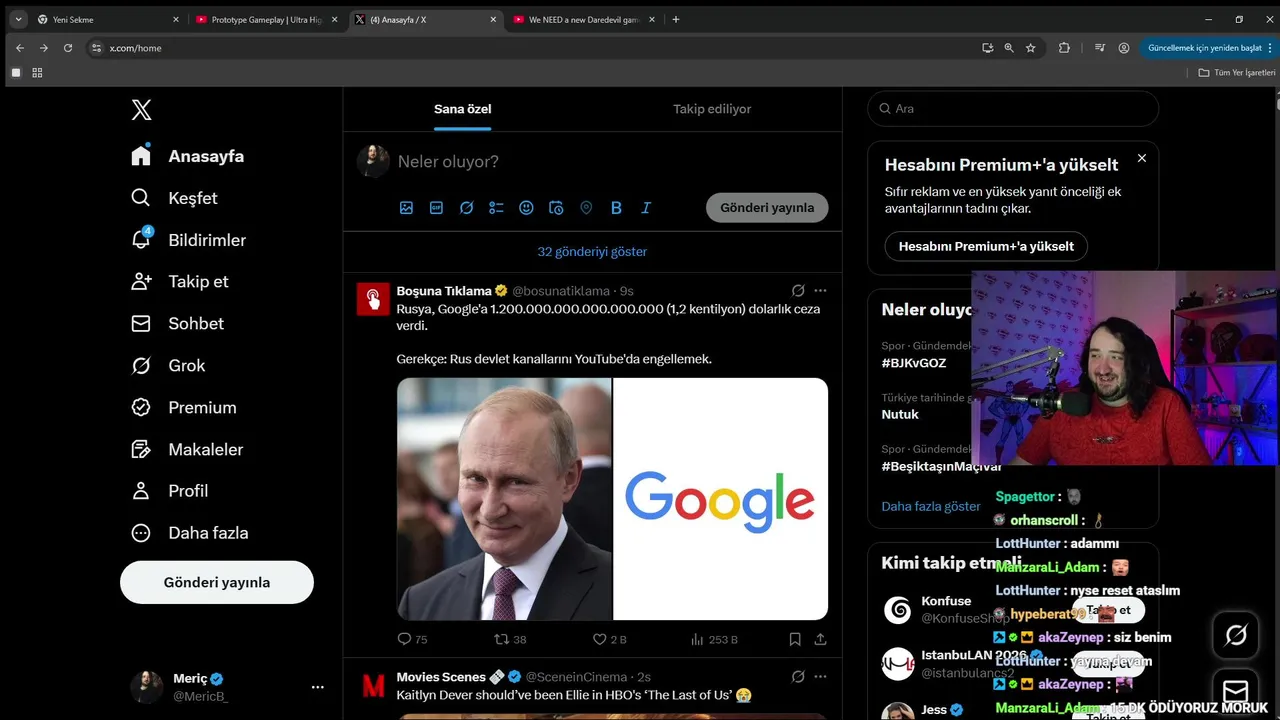Reply to Boşuna Tıklama post
Screen dimensions: 1280x720
coord(412,639)
